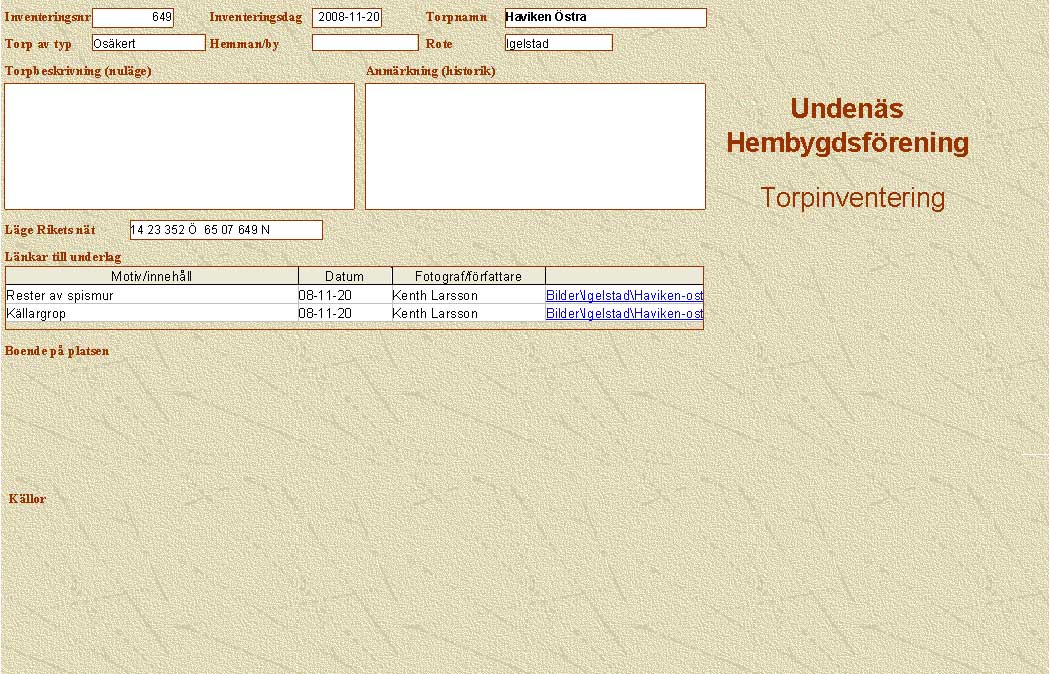1050x674 pixels.
Task: Click the empty Hemman/by field
Action: tap(364, 43)
